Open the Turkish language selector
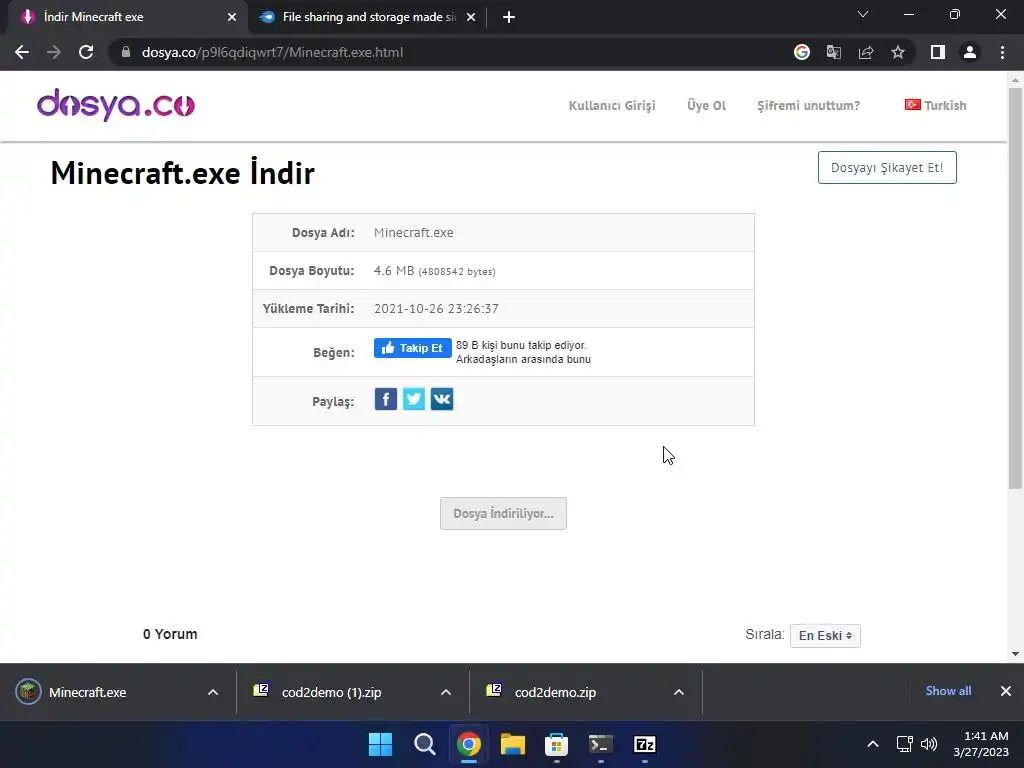 click(x=935, y=105)
